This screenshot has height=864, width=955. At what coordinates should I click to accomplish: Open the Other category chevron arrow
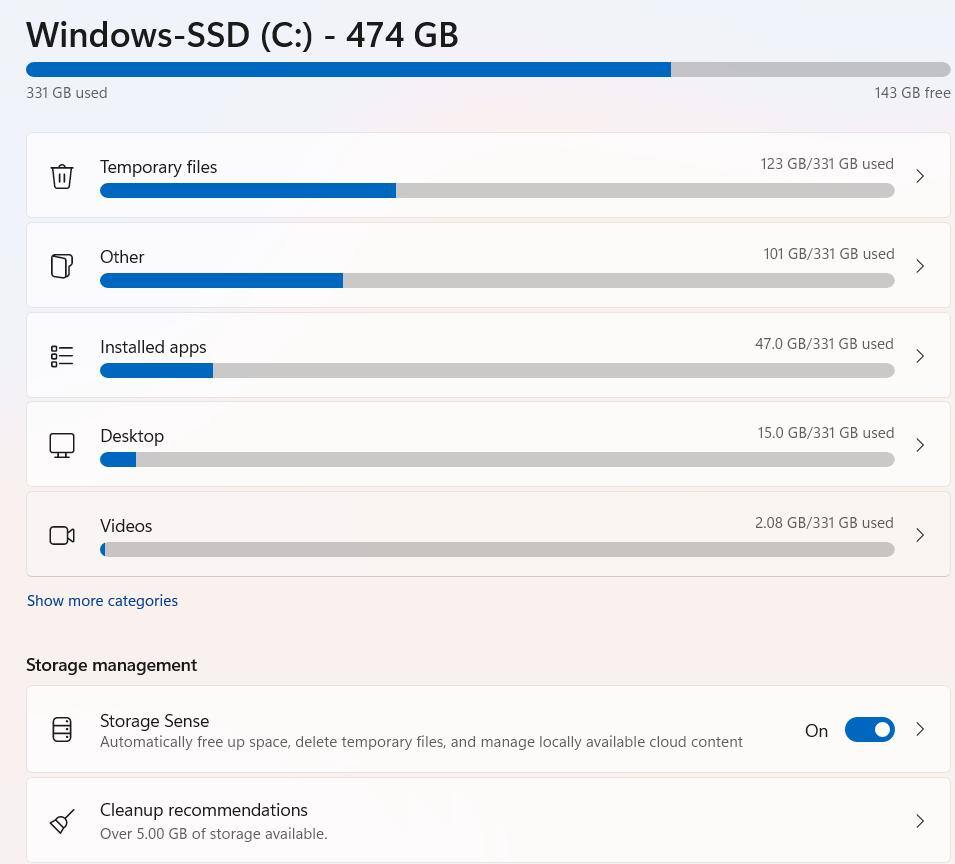coord(920,266)
